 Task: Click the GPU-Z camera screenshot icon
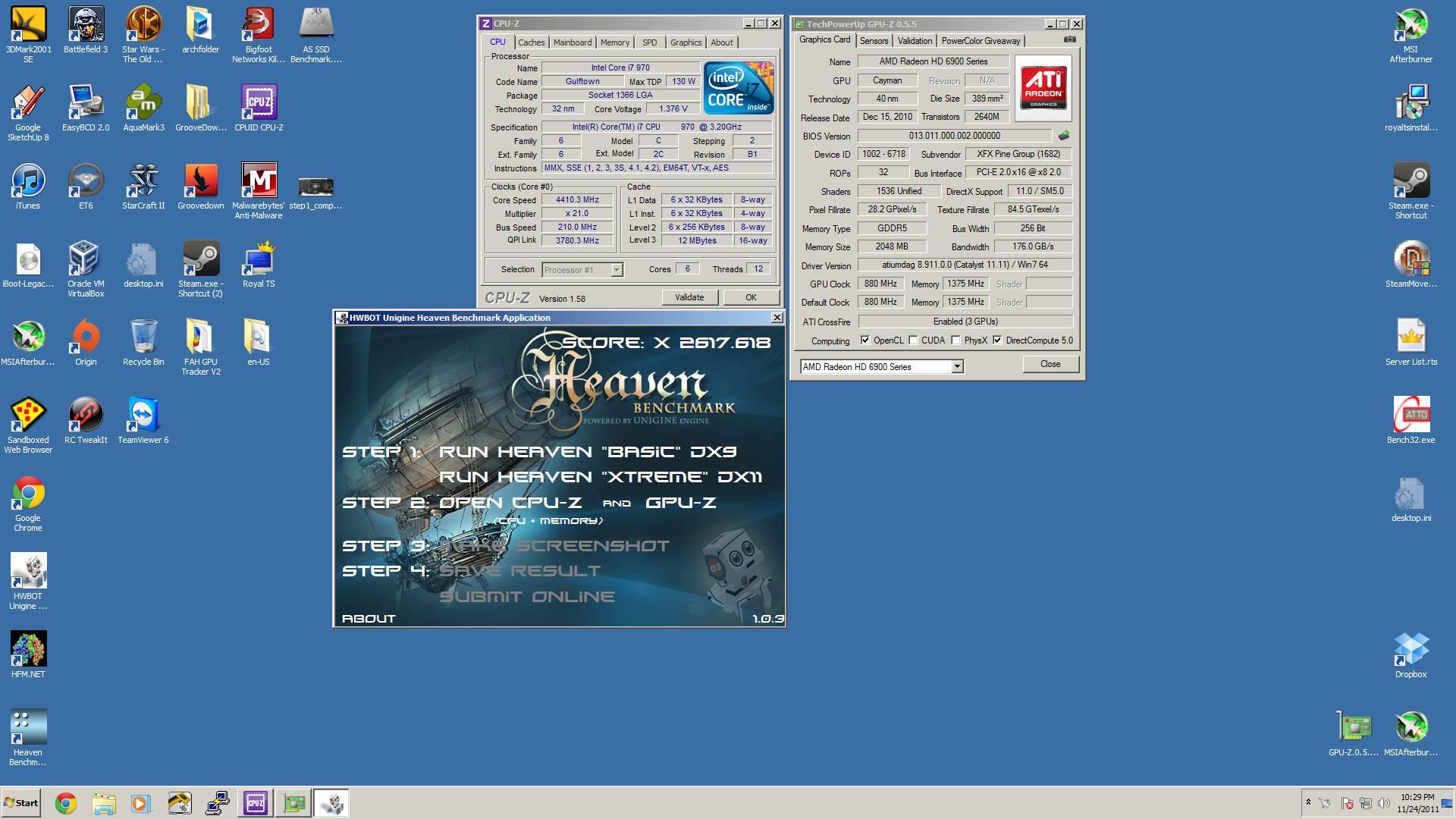pos(1069,39)
